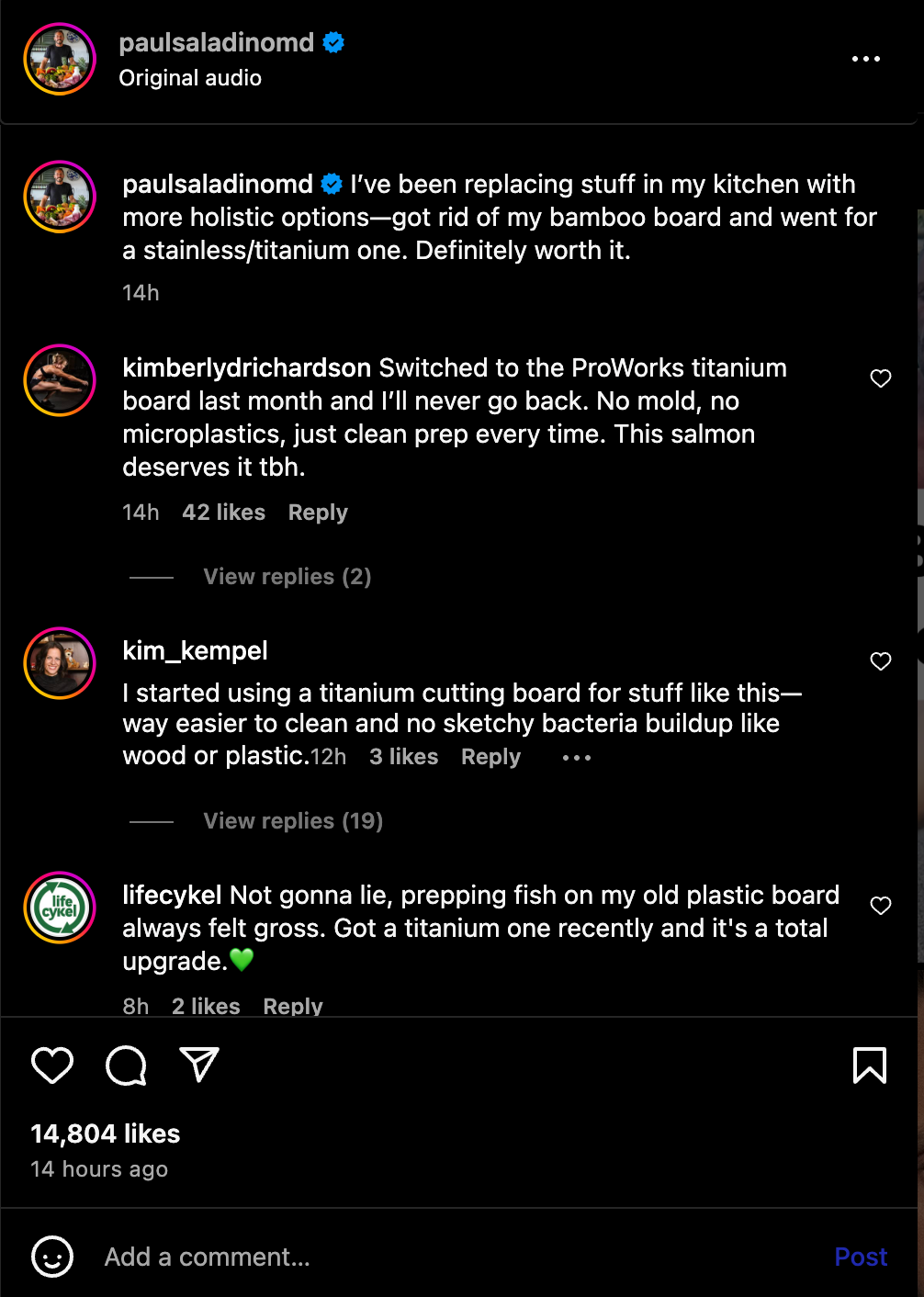Expand replies under kimberlydrichardson's comment

(x=287, y=576)
